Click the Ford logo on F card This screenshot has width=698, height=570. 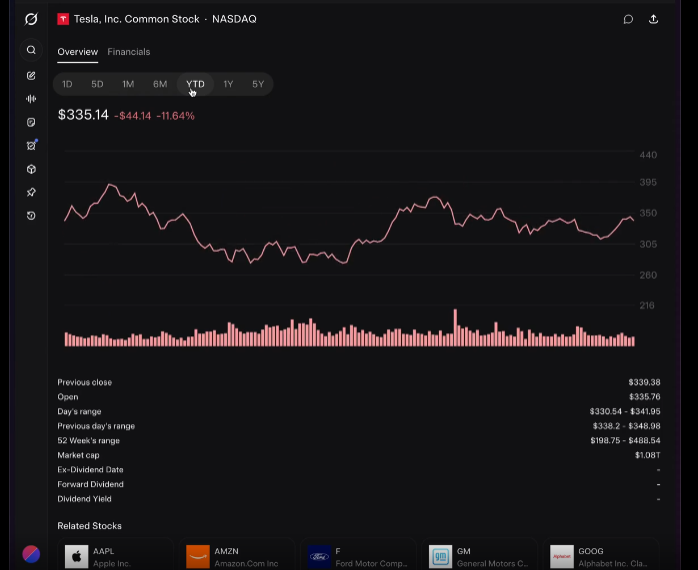(x=319, y=557)
